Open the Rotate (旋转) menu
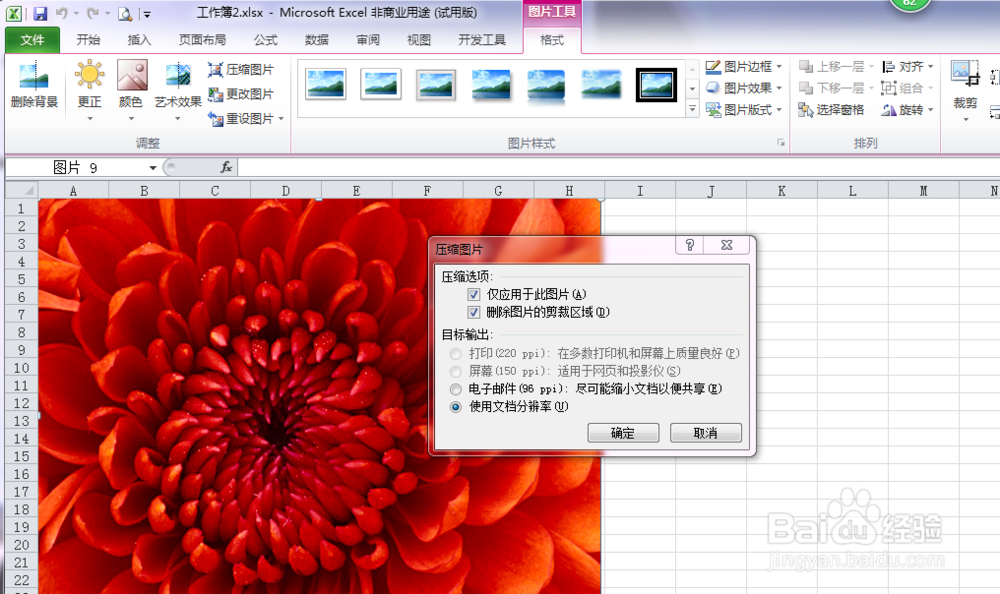This screenshot has width=1000, height=594. tap(908, 110)
